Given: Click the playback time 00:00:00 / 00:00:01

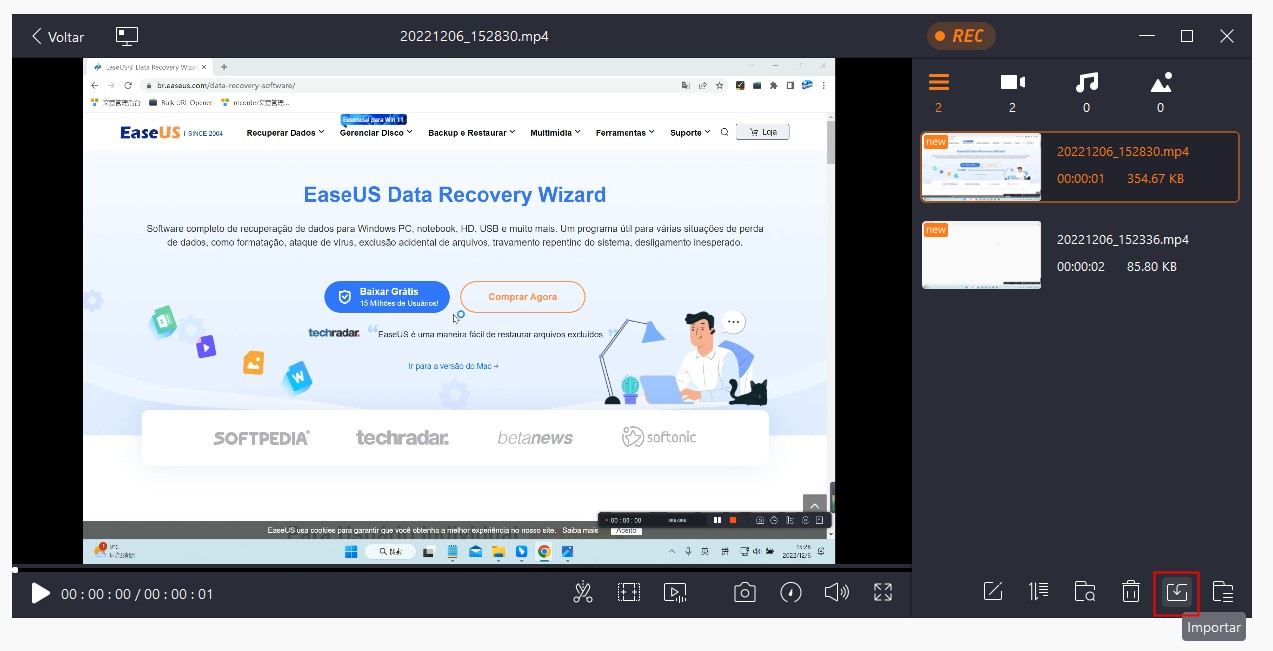Looking at the screenshot, I should click(137, 594).
